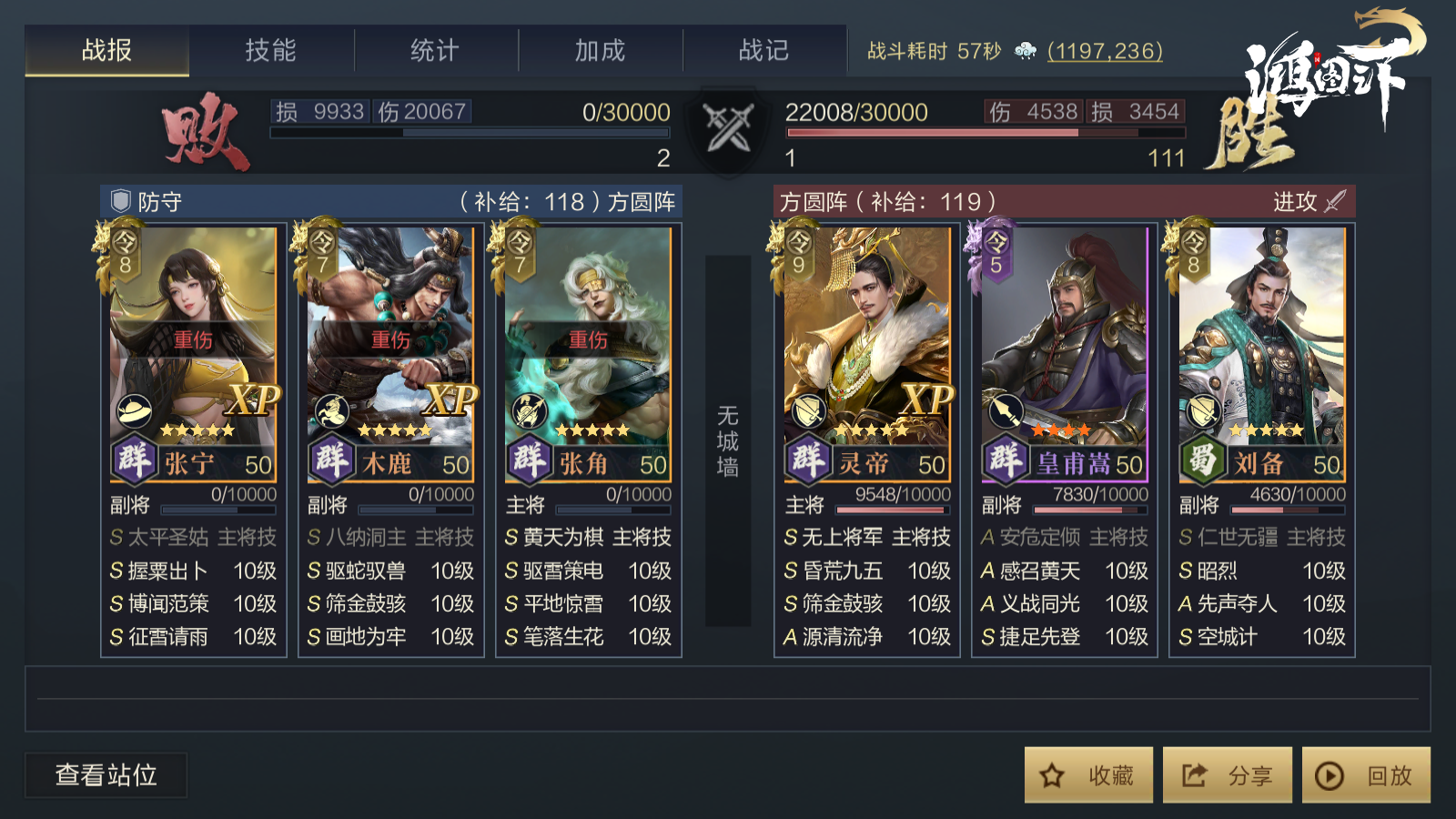Viewport: 1456px width, 819px height.
Task: Click the 群 faction badge on 灵帝
Action: coord(807,460)
